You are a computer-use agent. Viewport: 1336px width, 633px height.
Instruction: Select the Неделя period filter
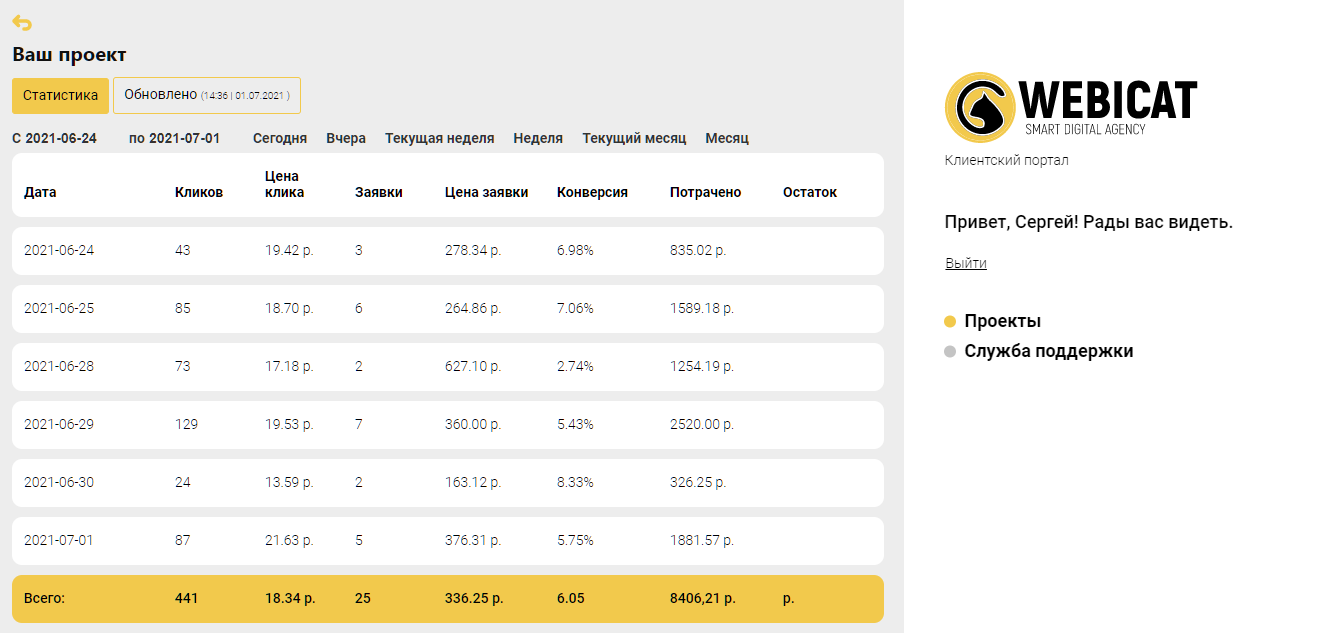(x=538, y=138)
